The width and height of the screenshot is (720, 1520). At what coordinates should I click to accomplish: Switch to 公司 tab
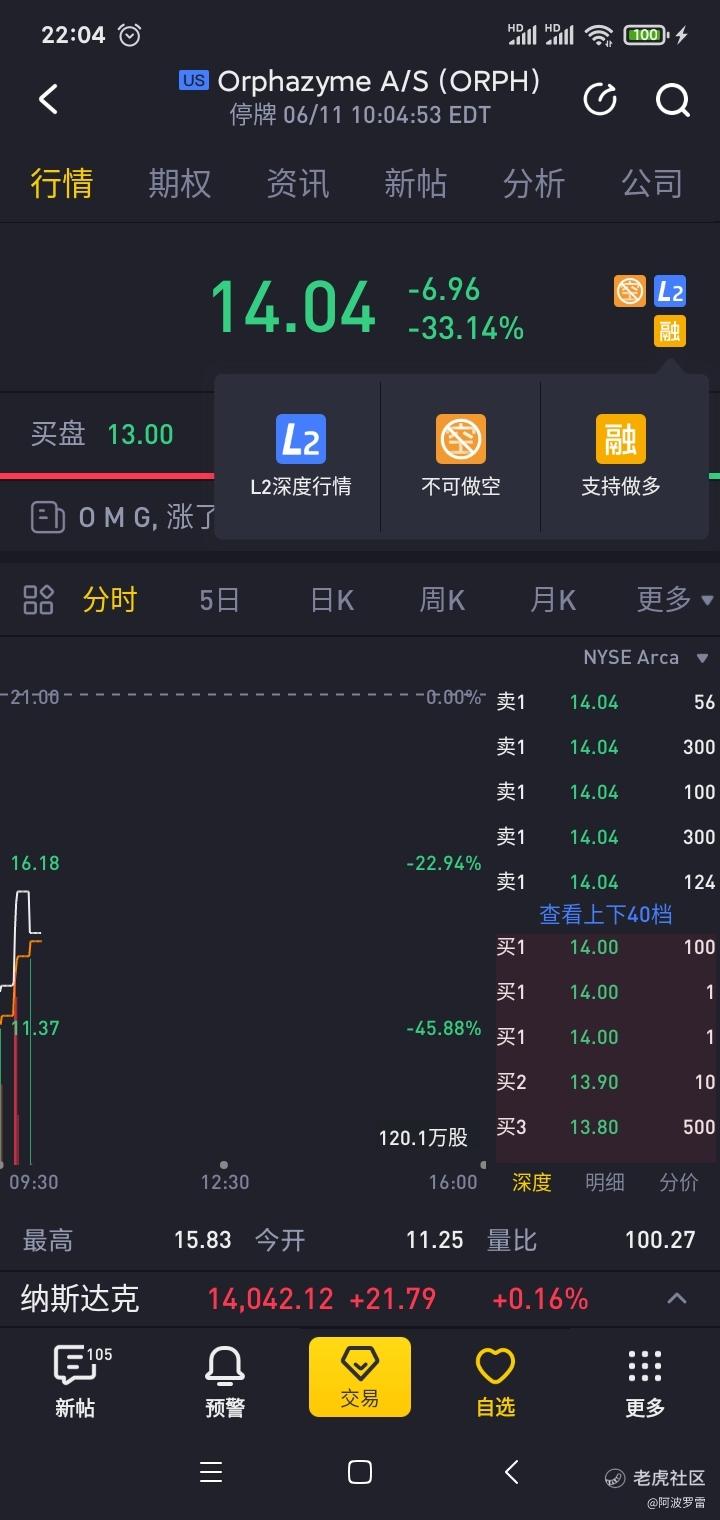point(652,184)
